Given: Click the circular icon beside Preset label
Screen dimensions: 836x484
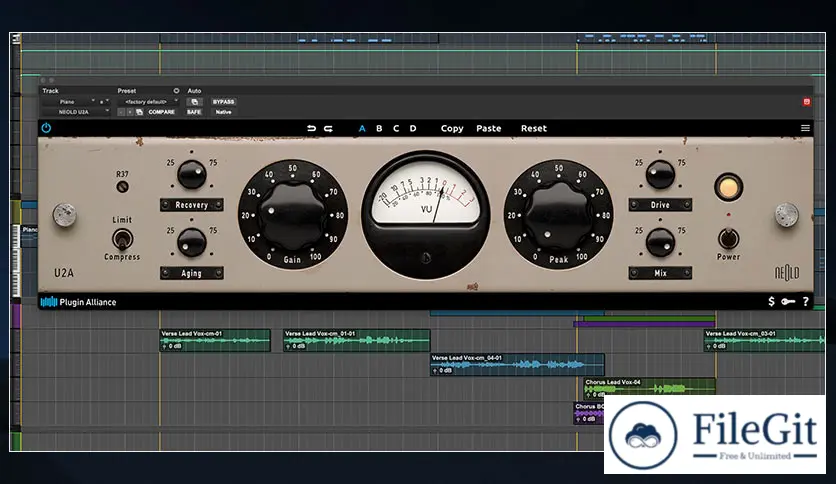Looking at the screenshot, I should coord(176,91).
